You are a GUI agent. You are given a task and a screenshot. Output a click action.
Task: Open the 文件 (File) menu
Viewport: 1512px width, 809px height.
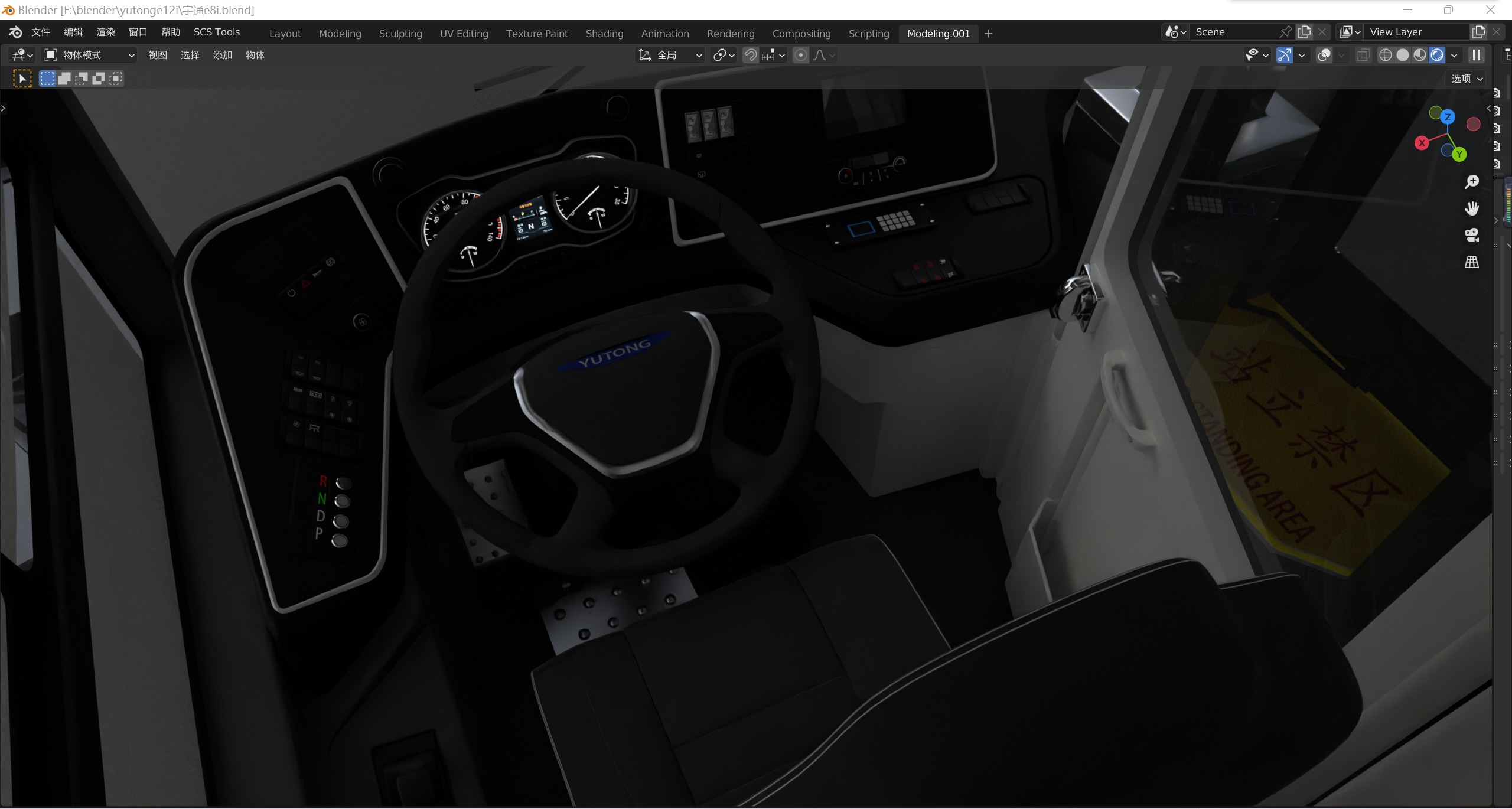(41, 32)
